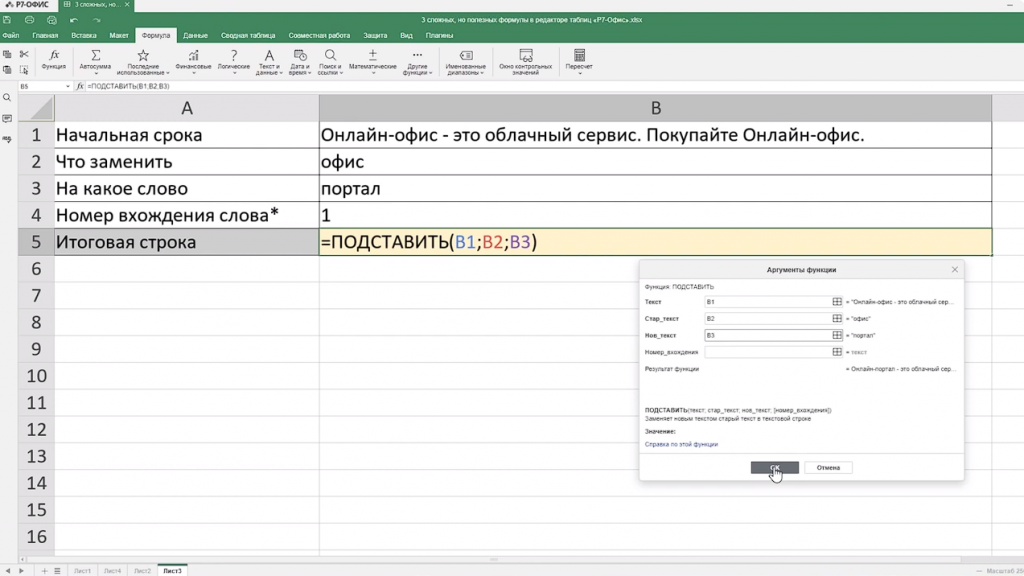1024x576 pixels.
Task: Switch to the Совместная работа tab
Action: point(319,35)
